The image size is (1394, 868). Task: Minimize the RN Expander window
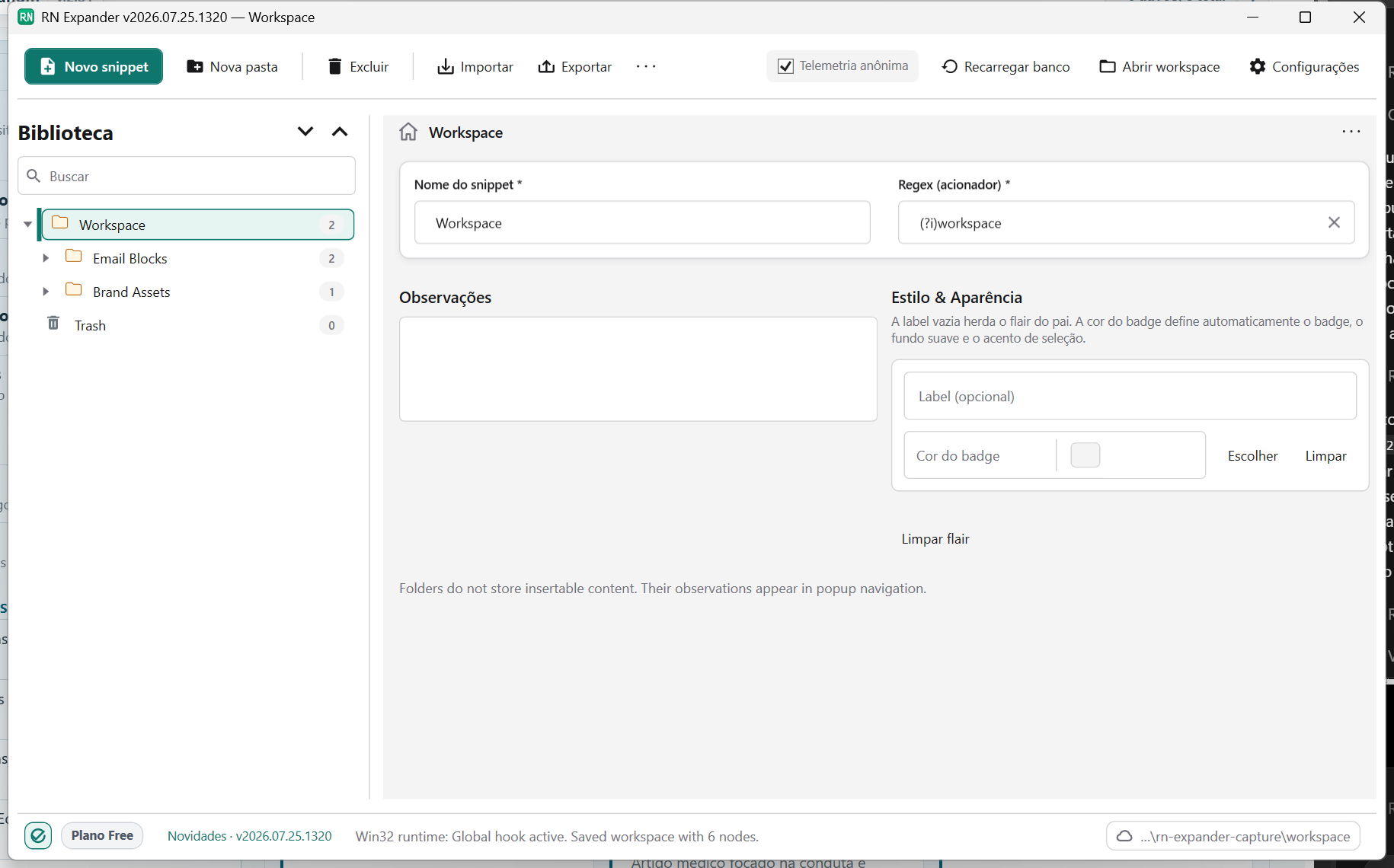pyautogui.click(x=1252, y=17)
